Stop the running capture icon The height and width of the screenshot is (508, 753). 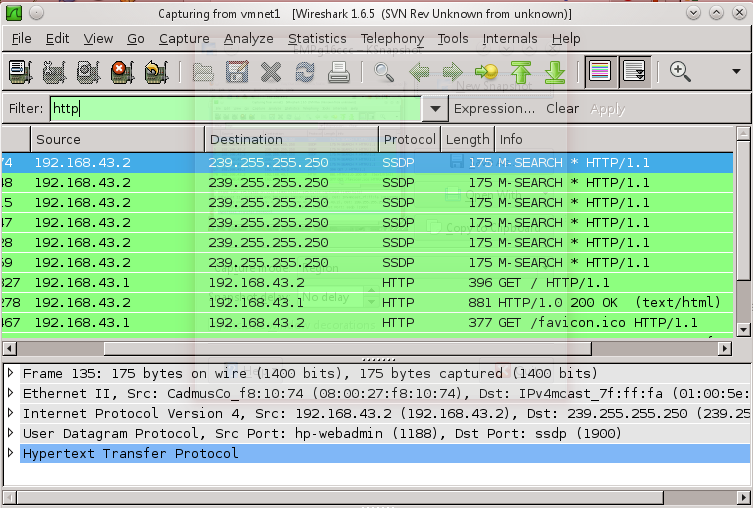click(x=122, y=72)
